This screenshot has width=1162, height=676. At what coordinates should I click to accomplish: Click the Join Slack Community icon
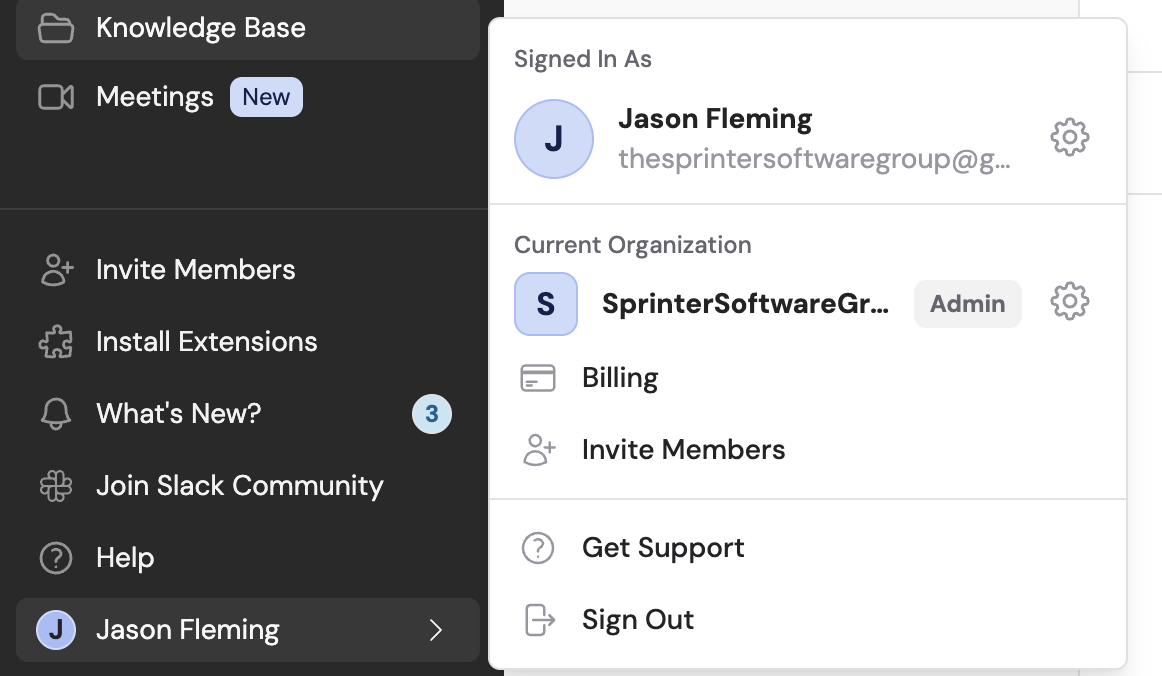point(56,485)
